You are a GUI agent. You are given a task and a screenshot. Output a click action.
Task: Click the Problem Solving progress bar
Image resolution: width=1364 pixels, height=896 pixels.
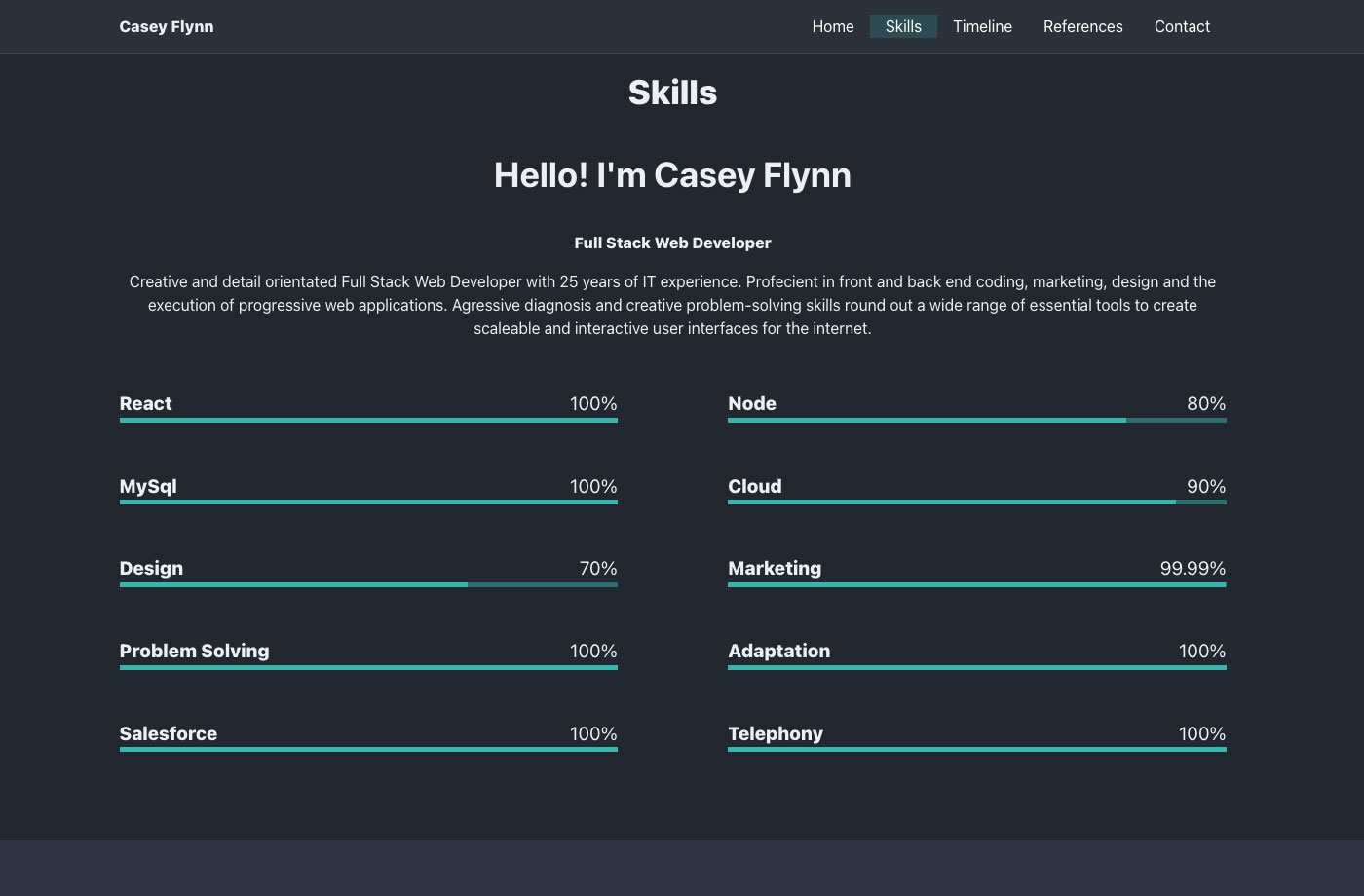pos(368,667)
